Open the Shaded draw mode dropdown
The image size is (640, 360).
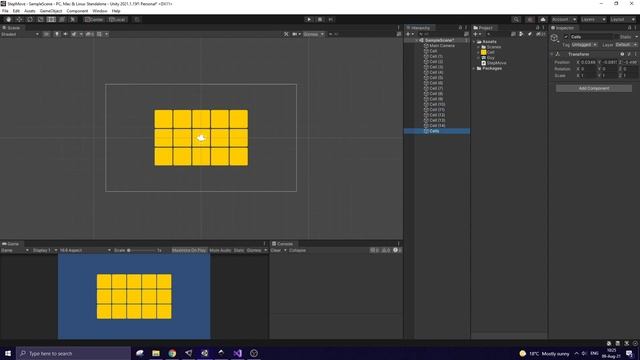tap(20, 34)
